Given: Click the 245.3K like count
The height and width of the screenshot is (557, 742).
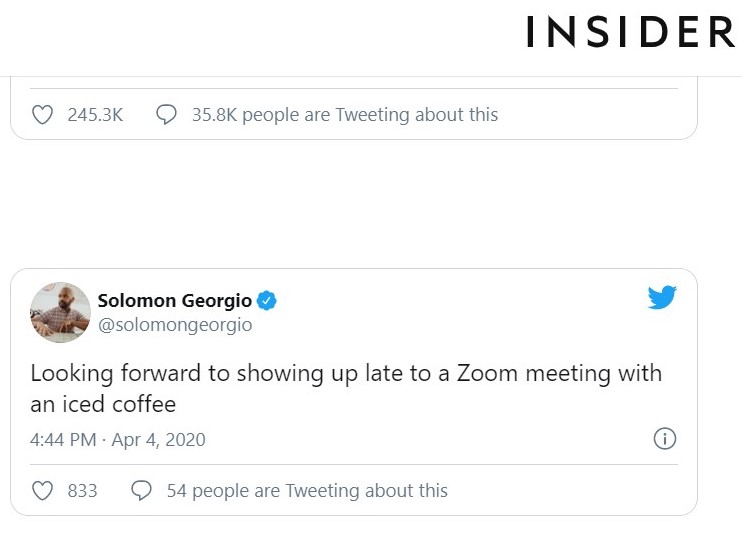Looking at the screenshot, I should coord(95,115).
